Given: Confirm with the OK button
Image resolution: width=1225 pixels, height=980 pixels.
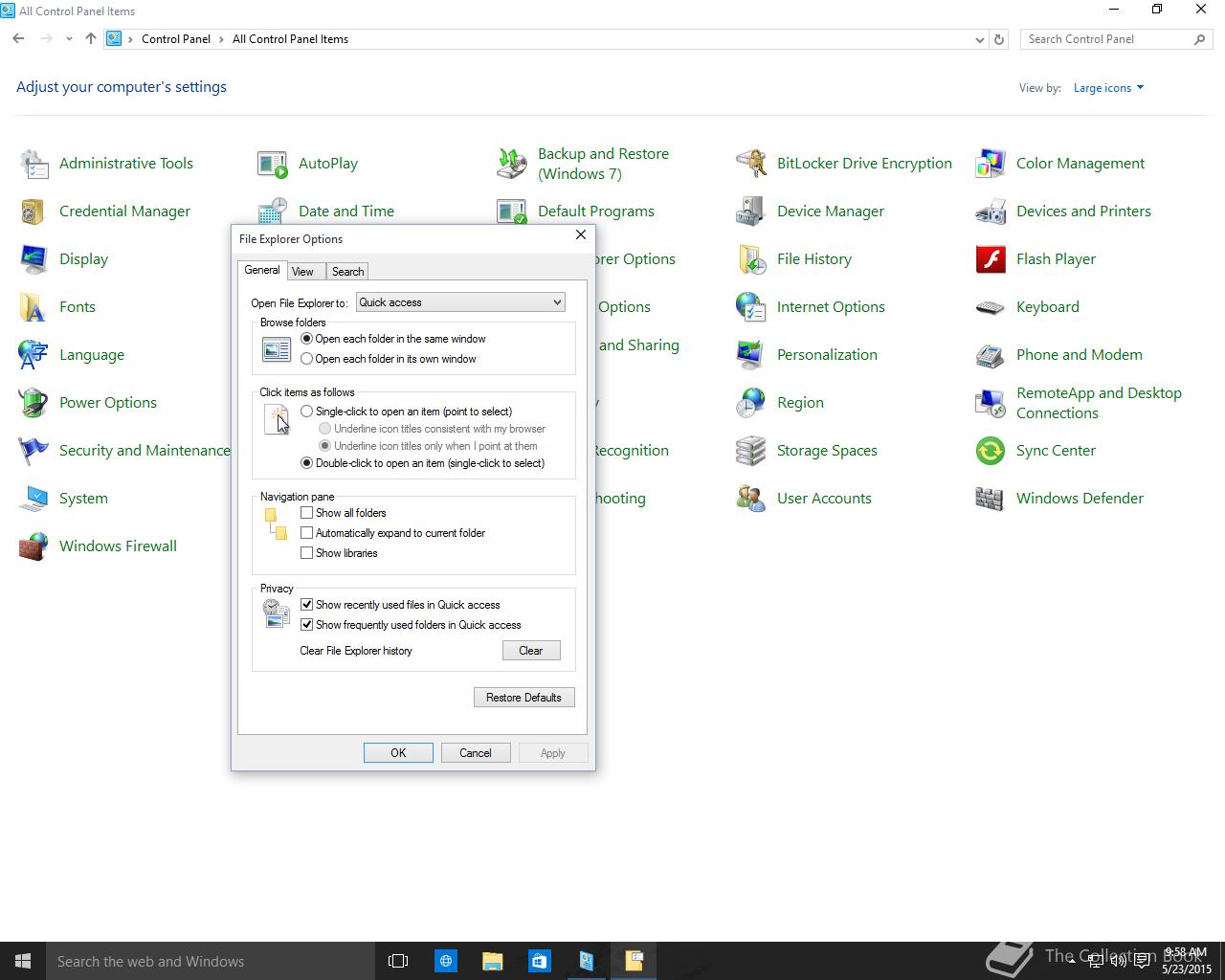Looking at the screenshot, I should [398, 753].
